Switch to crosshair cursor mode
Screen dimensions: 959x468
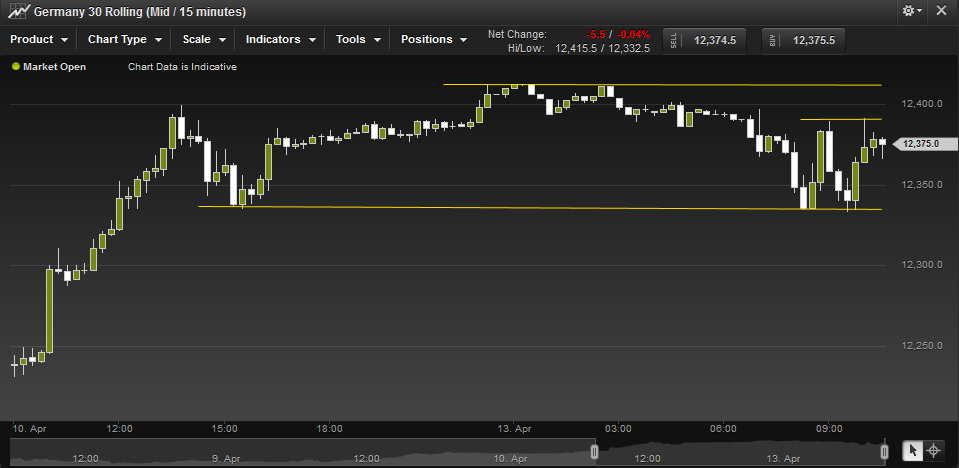click(933, 451)
